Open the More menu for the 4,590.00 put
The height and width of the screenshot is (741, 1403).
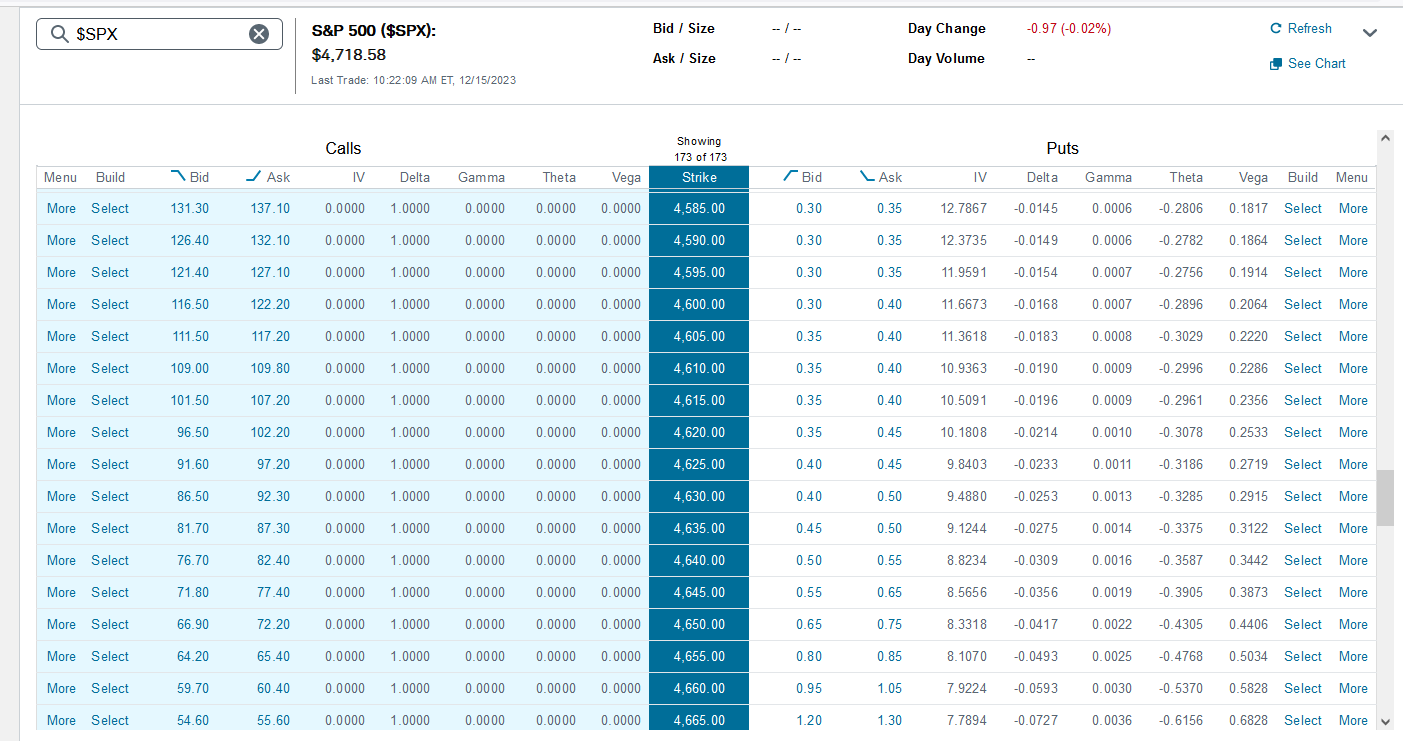coord(1352,240)
